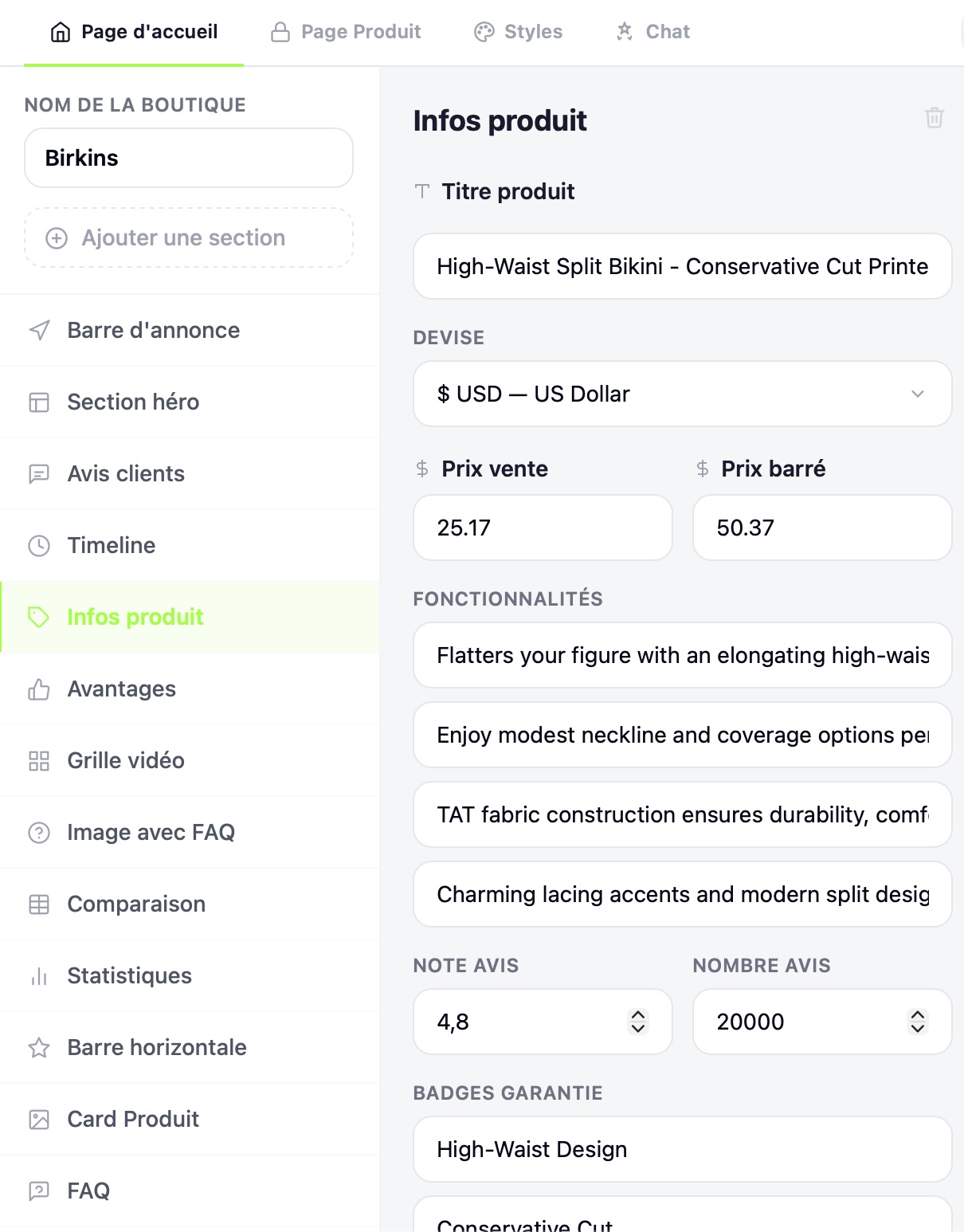Image resolution: width=964 pixels, height=1232 pixels.
Task: Click the paper-plane icon beside Barre d'annonce
Action: tap(39, 330)
